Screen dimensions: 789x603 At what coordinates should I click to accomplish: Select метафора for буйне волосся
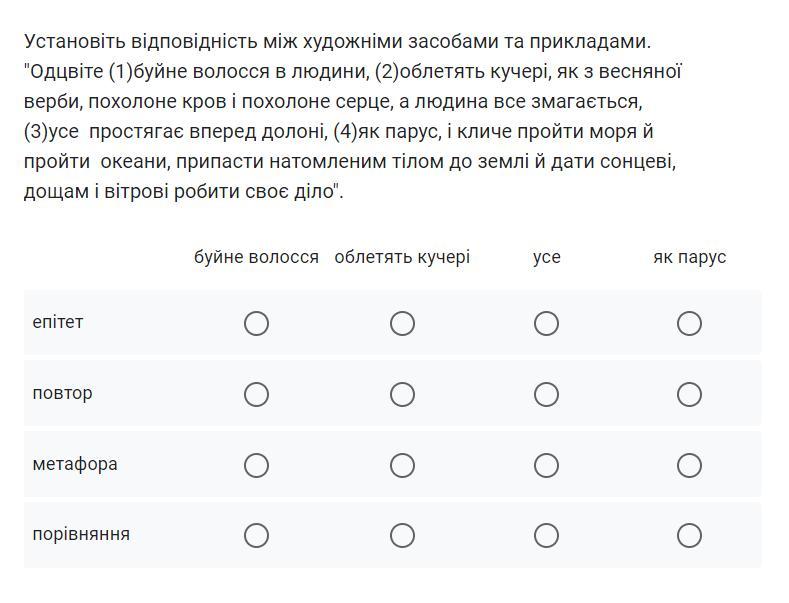coord(256,465)
